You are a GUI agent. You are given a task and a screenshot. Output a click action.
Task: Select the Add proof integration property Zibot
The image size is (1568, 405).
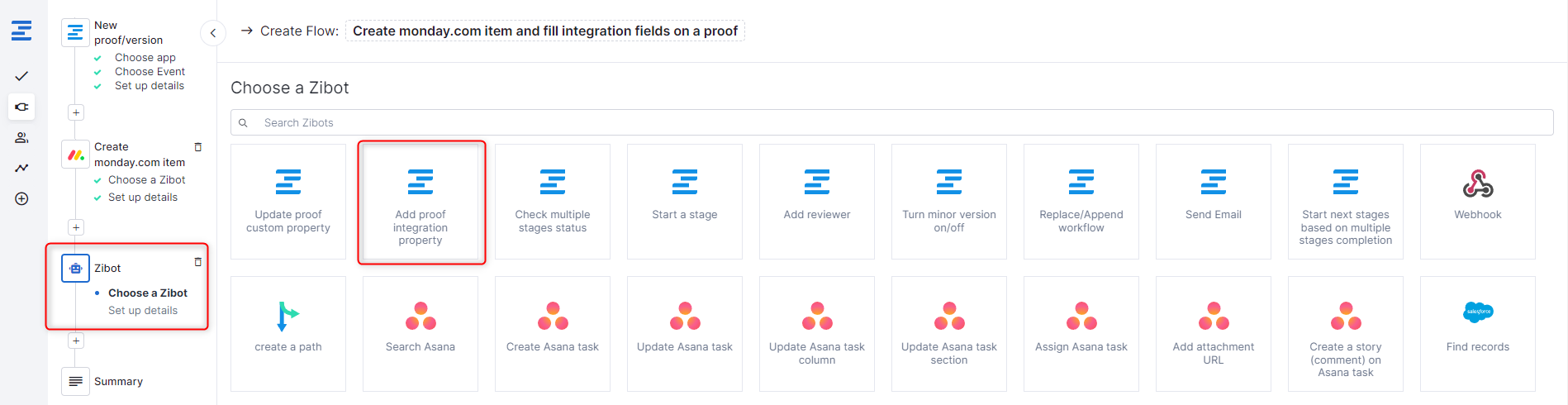pyautogui.click(x=421, y=202)
